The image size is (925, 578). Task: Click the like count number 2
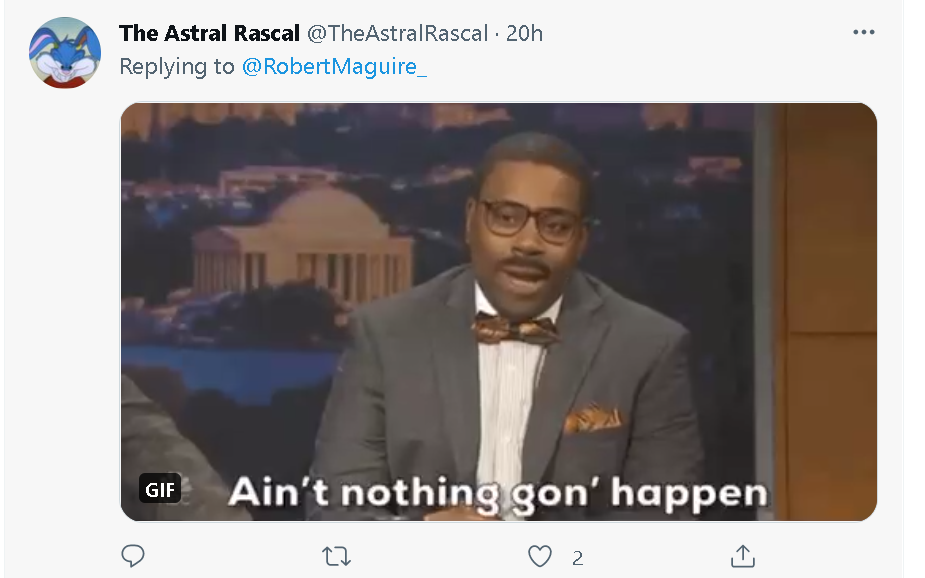click(578, 558)
